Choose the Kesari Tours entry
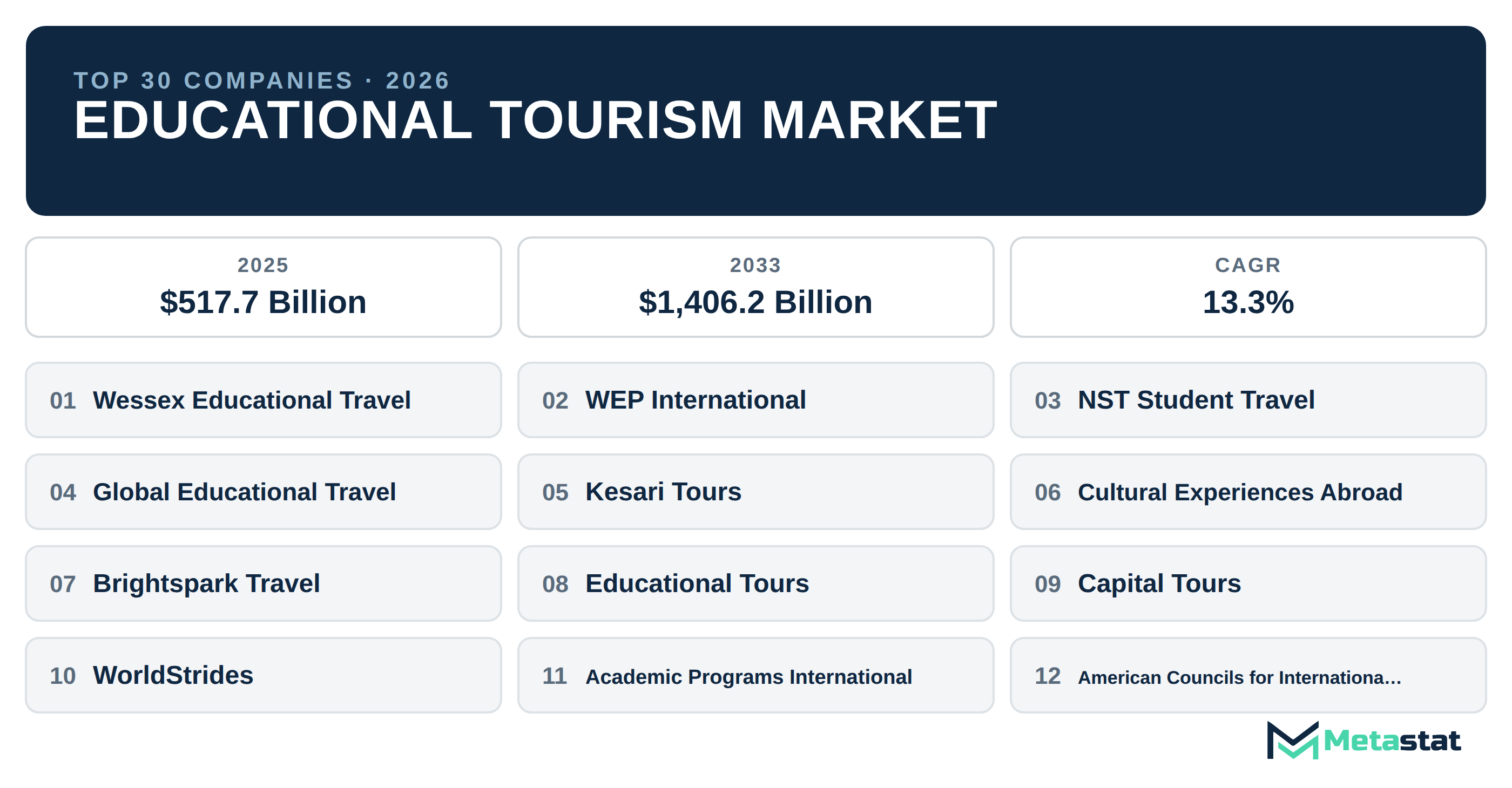This screenshot has width=1512, height=788. pyautogui.click(x=756, y=492)
